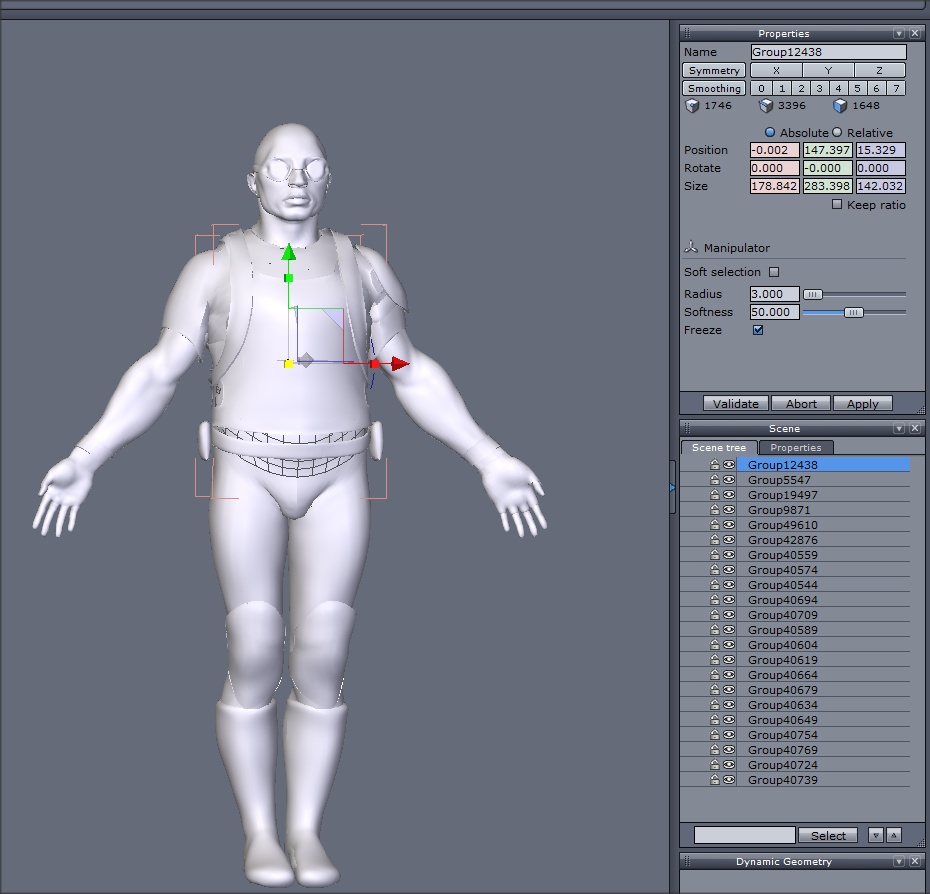Toggle lock icon for Group40574
Screen dimensions: 930x894
pyautogui.click(x=715, y=570)
